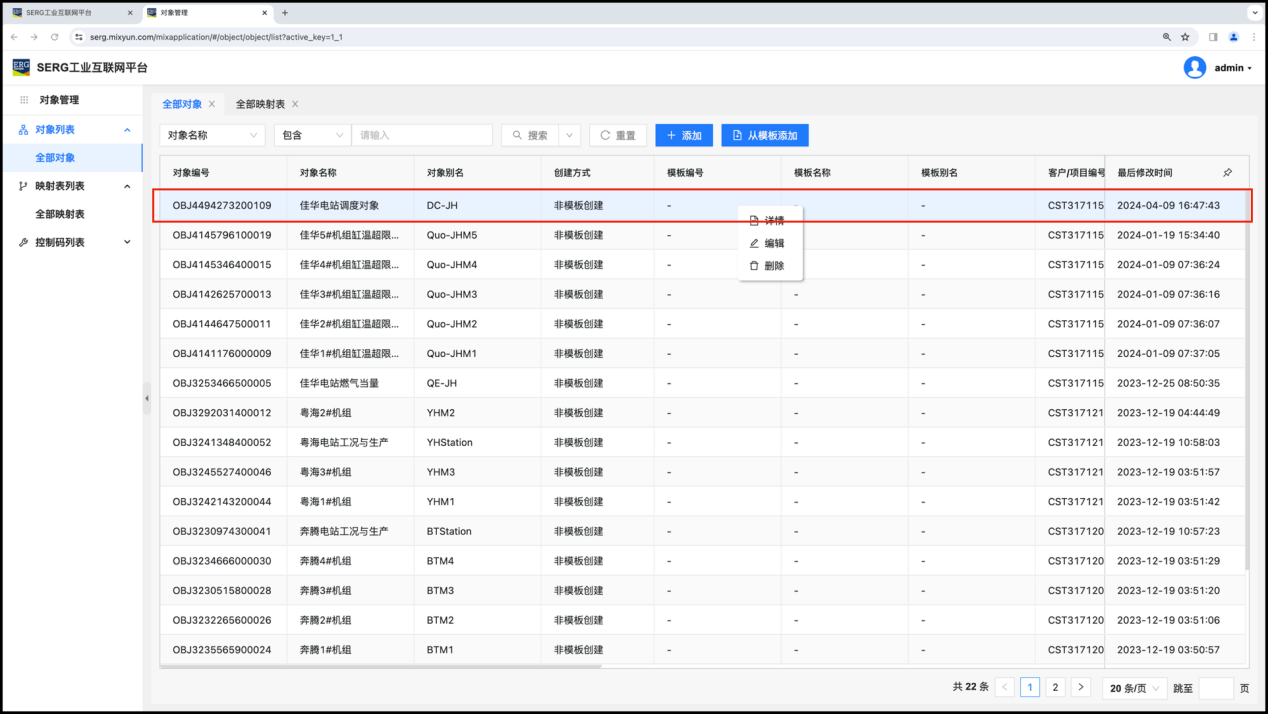
Task: Click the browser page reload icon
Action: [54, 37]
